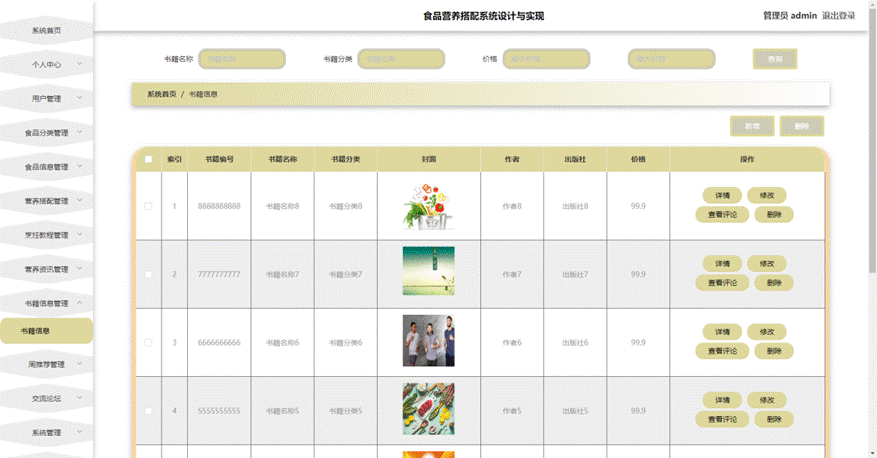
Task: Go to 系统首页 in sidebar
Action: [x=46, y=31]
